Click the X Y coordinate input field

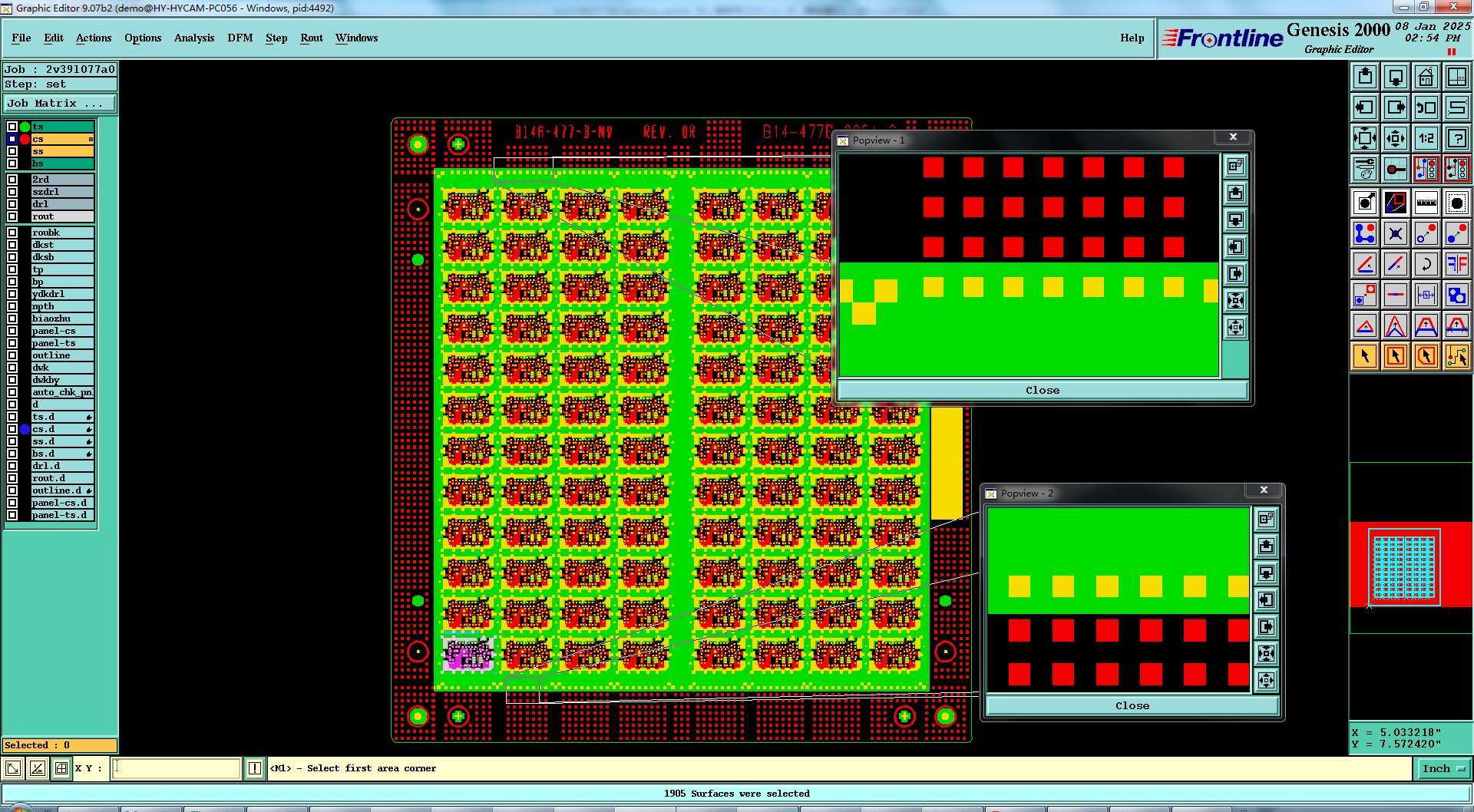pos(177,768)
